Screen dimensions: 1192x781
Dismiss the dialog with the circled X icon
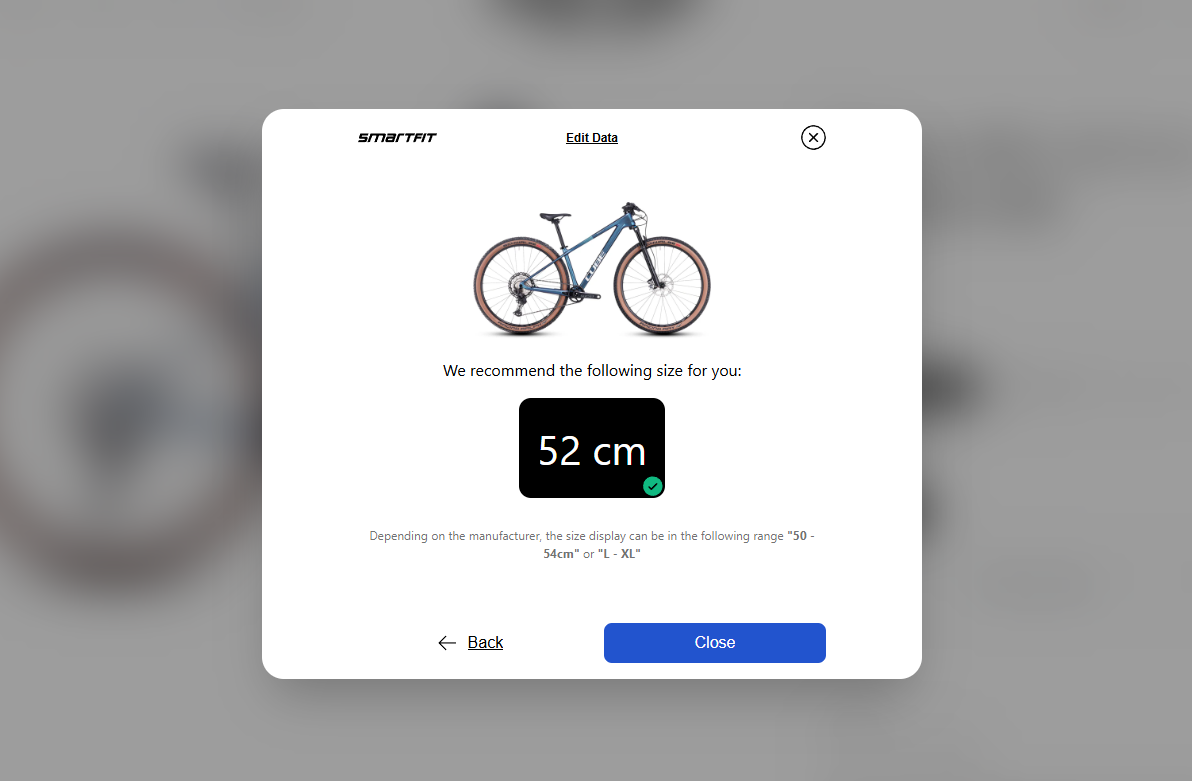(x=813, y=138)
